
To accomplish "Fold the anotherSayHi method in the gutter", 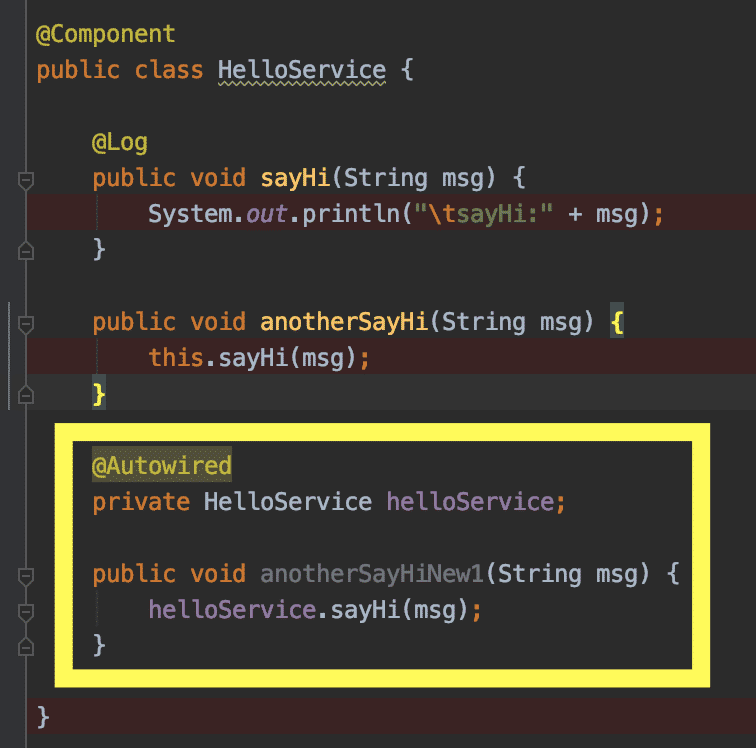I will 25,324.
